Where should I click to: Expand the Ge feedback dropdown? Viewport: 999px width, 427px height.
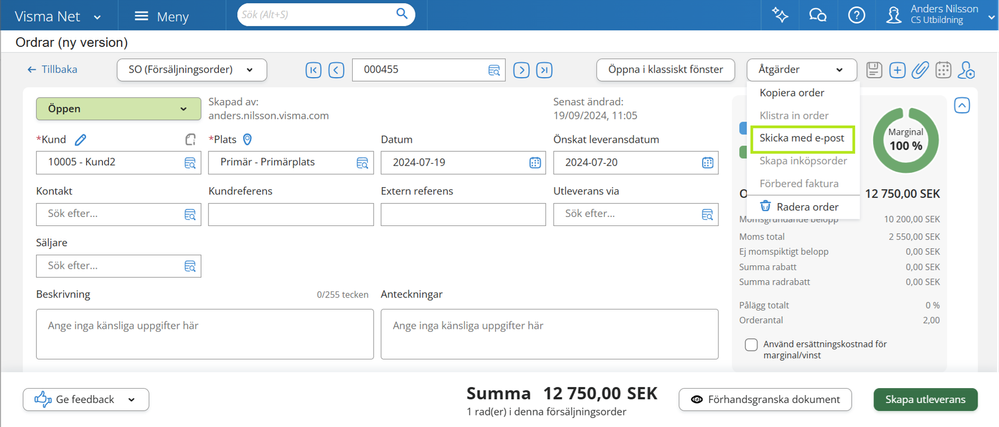86,400
